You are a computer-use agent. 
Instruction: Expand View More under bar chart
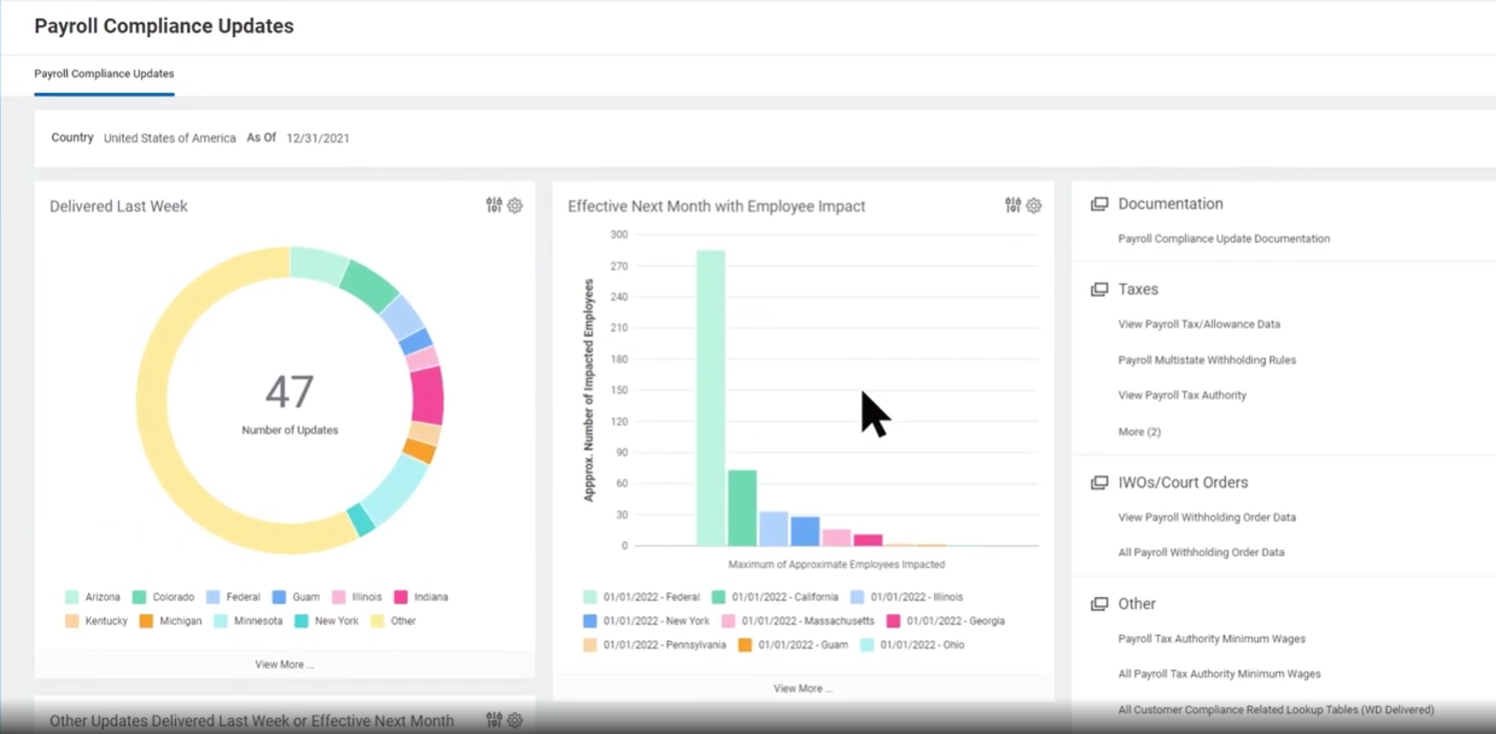(802, 688)
